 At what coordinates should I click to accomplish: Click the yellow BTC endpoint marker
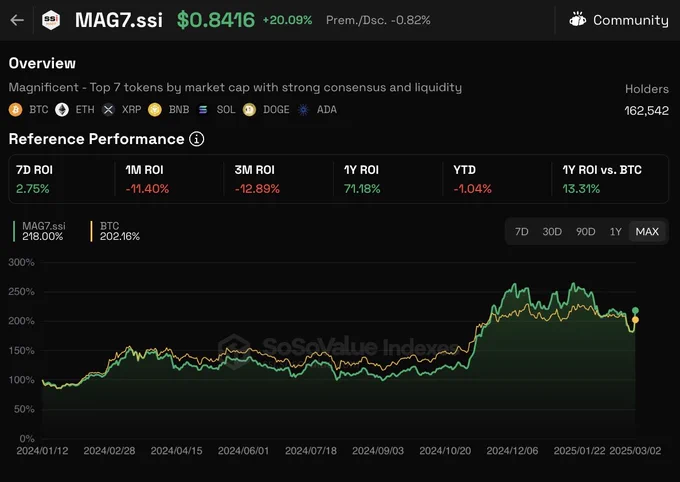[635, 320]
